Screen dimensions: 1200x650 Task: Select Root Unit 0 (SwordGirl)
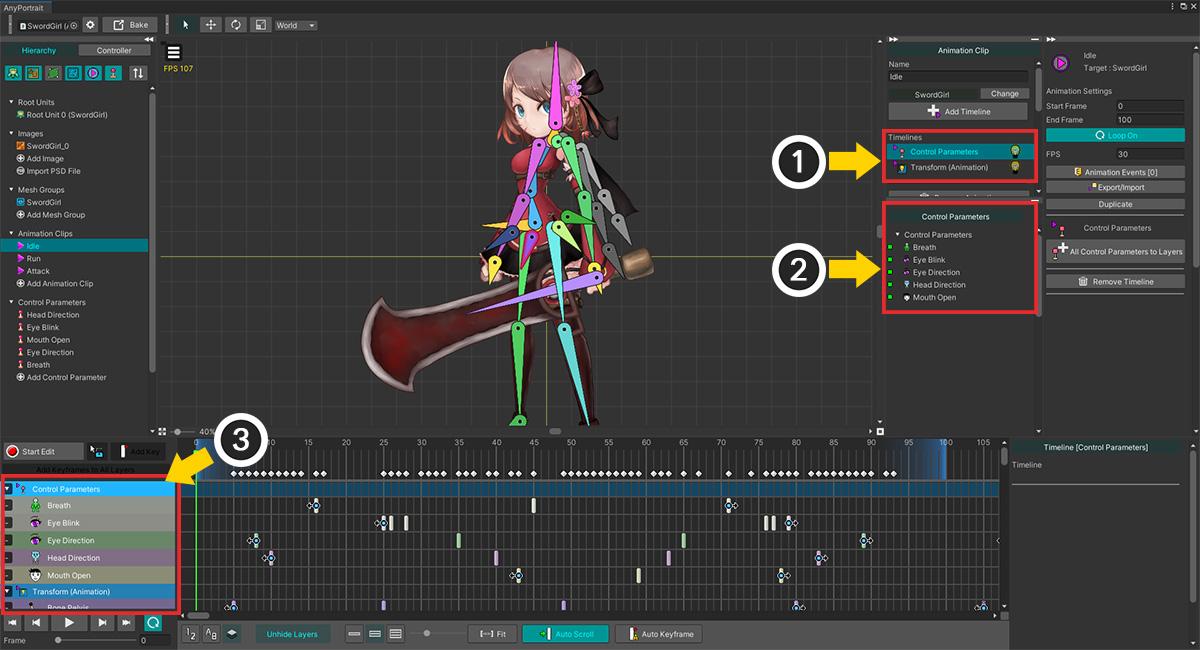coord(62,115)
